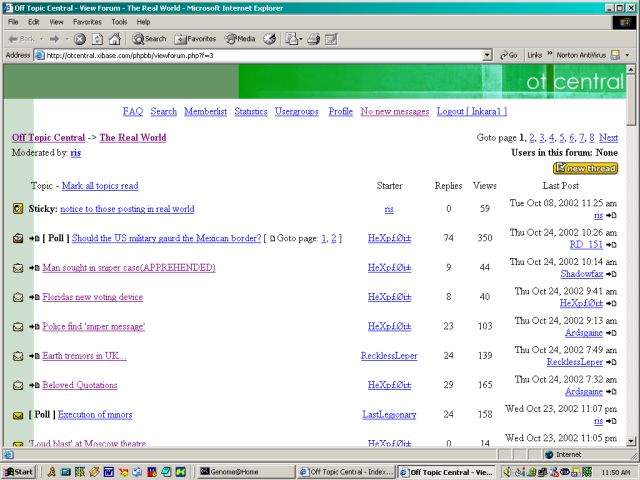Click the Edit page toolbar icon
This screenshot has width=640, height=480.
click(331, 39)
